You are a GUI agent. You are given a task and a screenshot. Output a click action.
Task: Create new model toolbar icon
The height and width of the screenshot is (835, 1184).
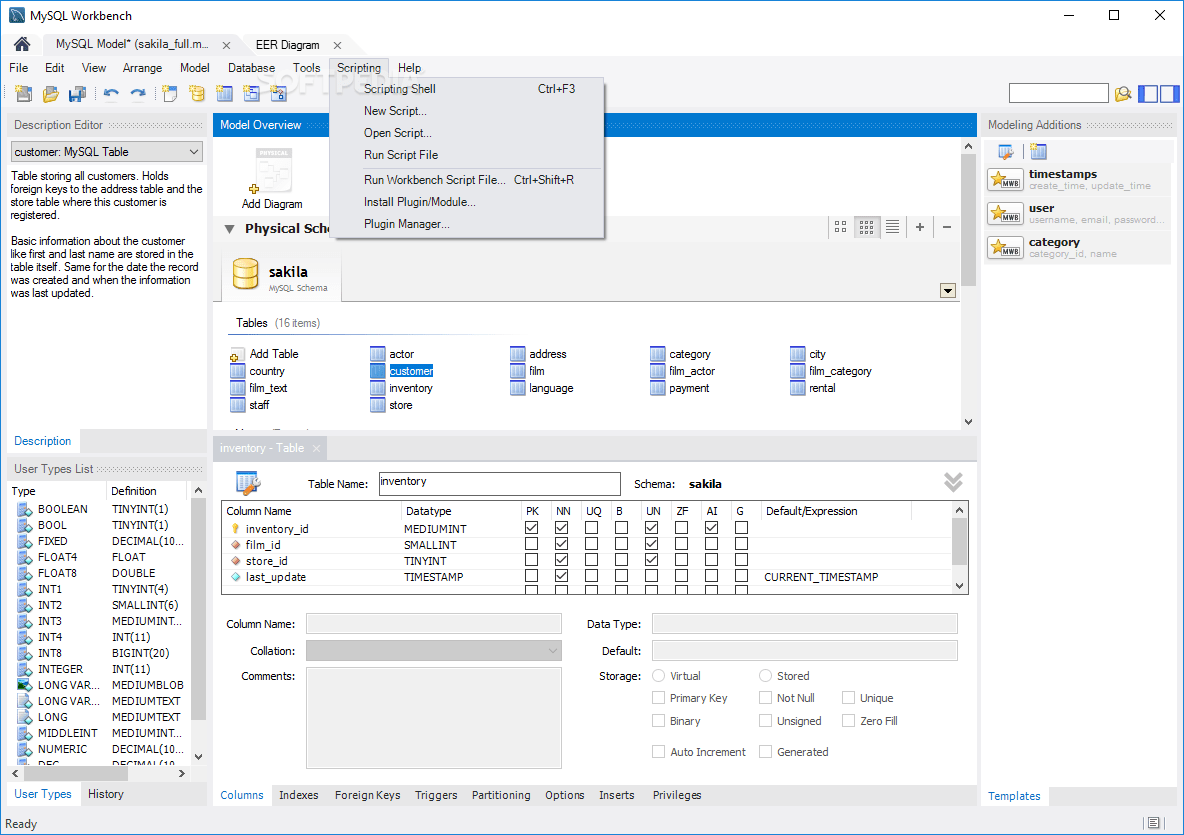(23, 94)
